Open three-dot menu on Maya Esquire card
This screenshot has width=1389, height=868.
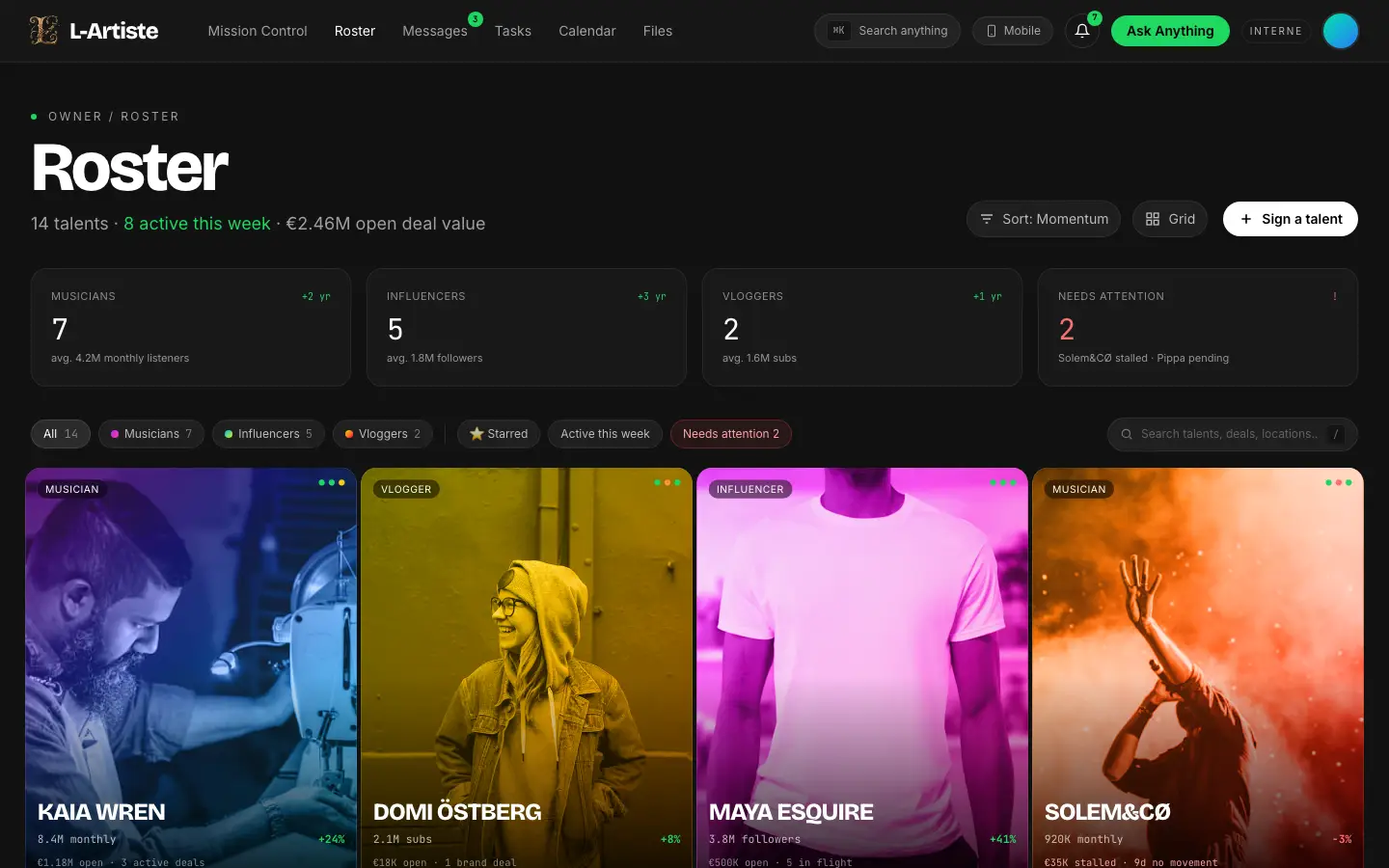(x=1003, y=482)
